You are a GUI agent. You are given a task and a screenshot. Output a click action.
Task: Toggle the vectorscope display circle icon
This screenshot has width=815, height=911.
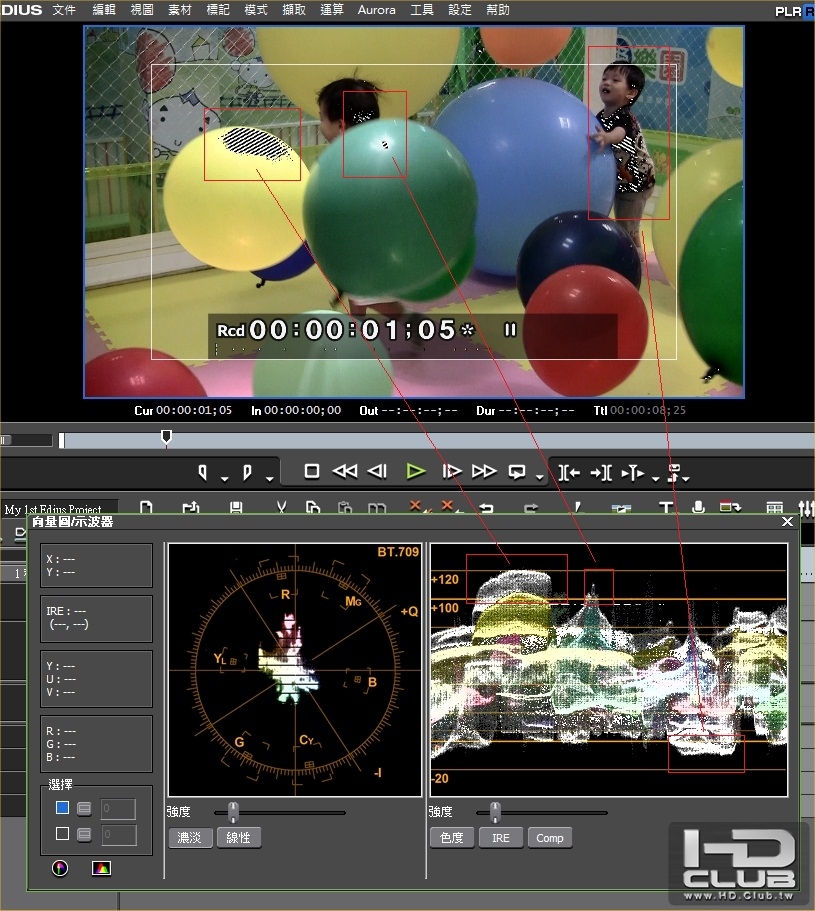click(60, 868)
